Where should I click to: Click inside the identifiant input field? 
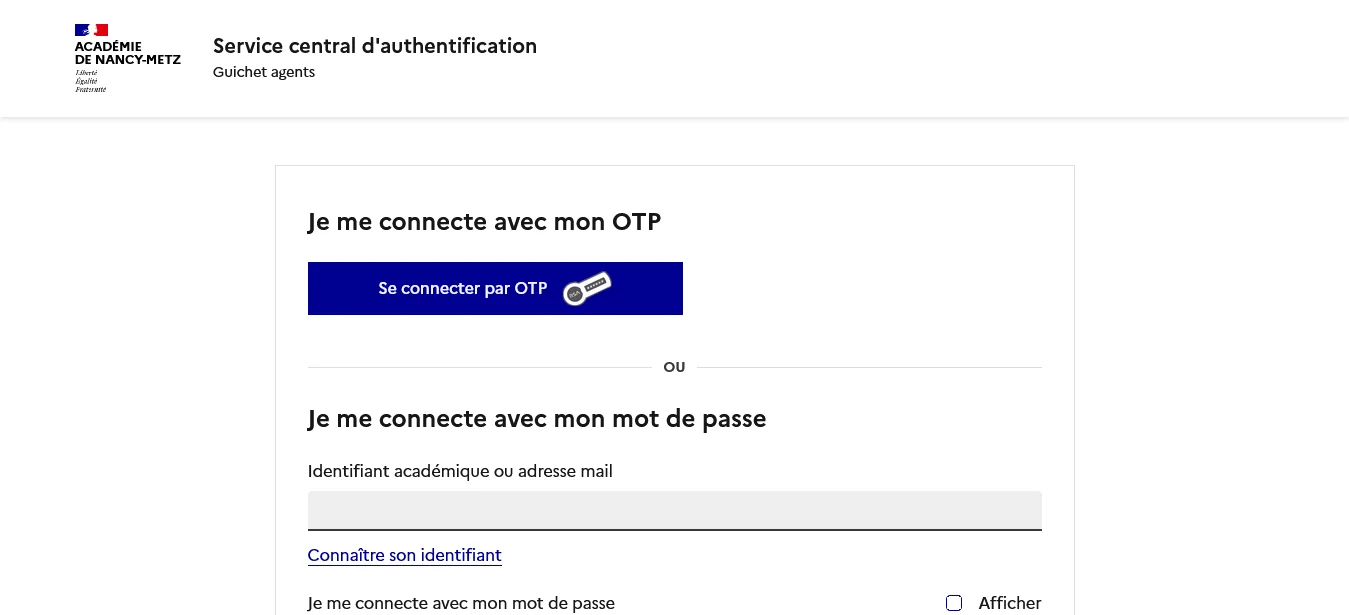674,510
